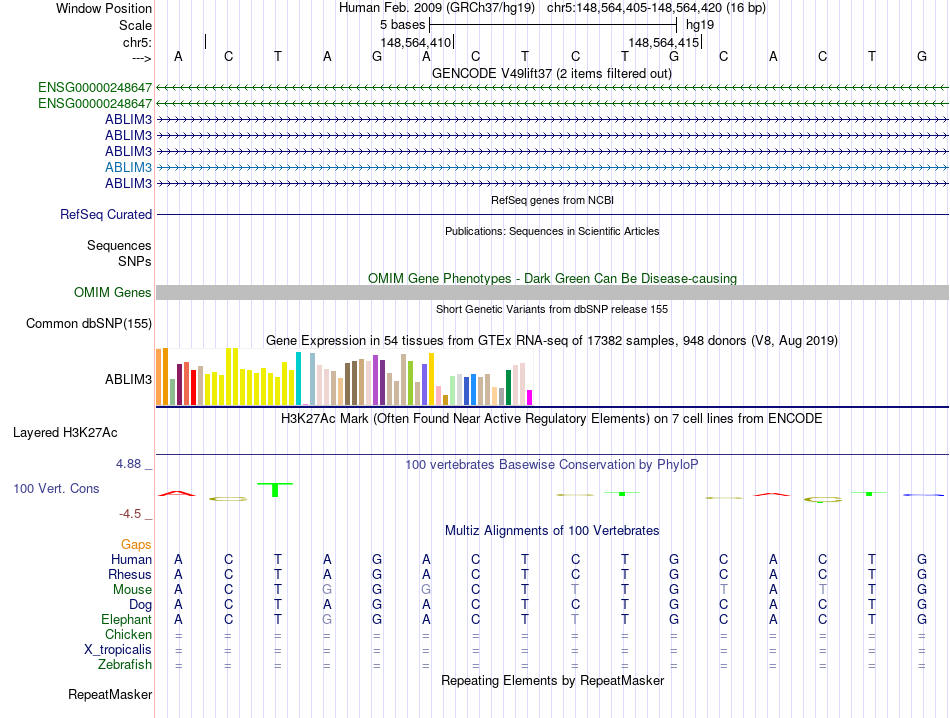Click the tall green PhyloP conservation bar
Screen dimensions: 950x718
tap(275, 490)
